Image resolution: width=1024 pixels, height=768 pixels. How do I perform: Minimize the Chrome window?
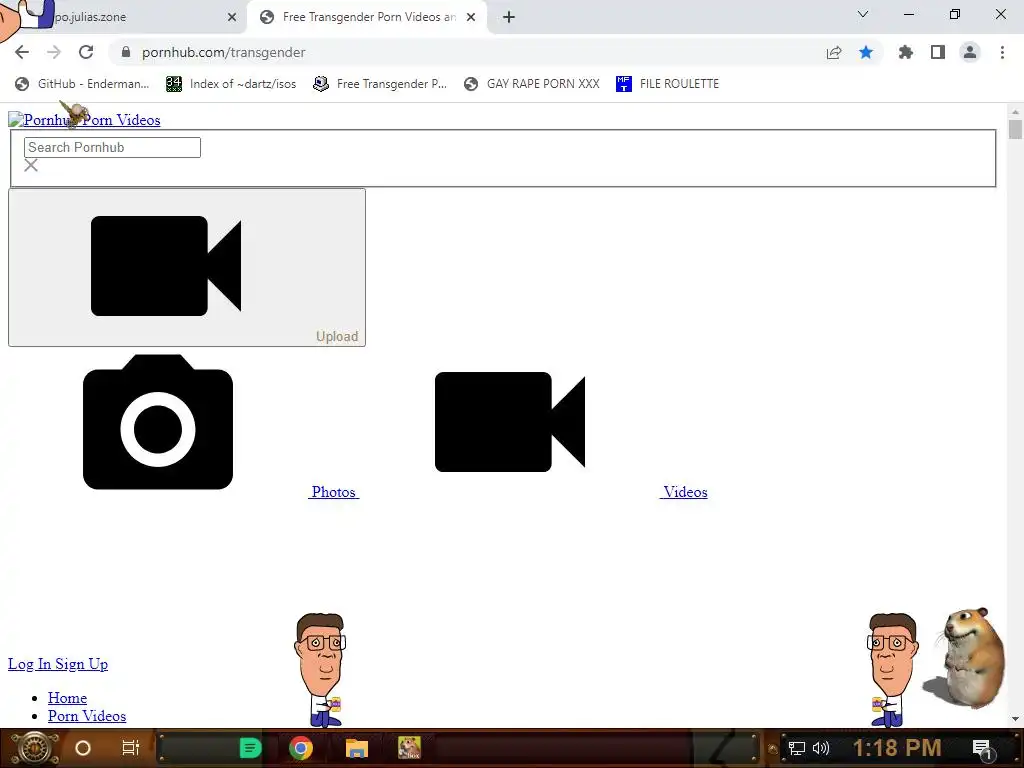click(908, 14)
